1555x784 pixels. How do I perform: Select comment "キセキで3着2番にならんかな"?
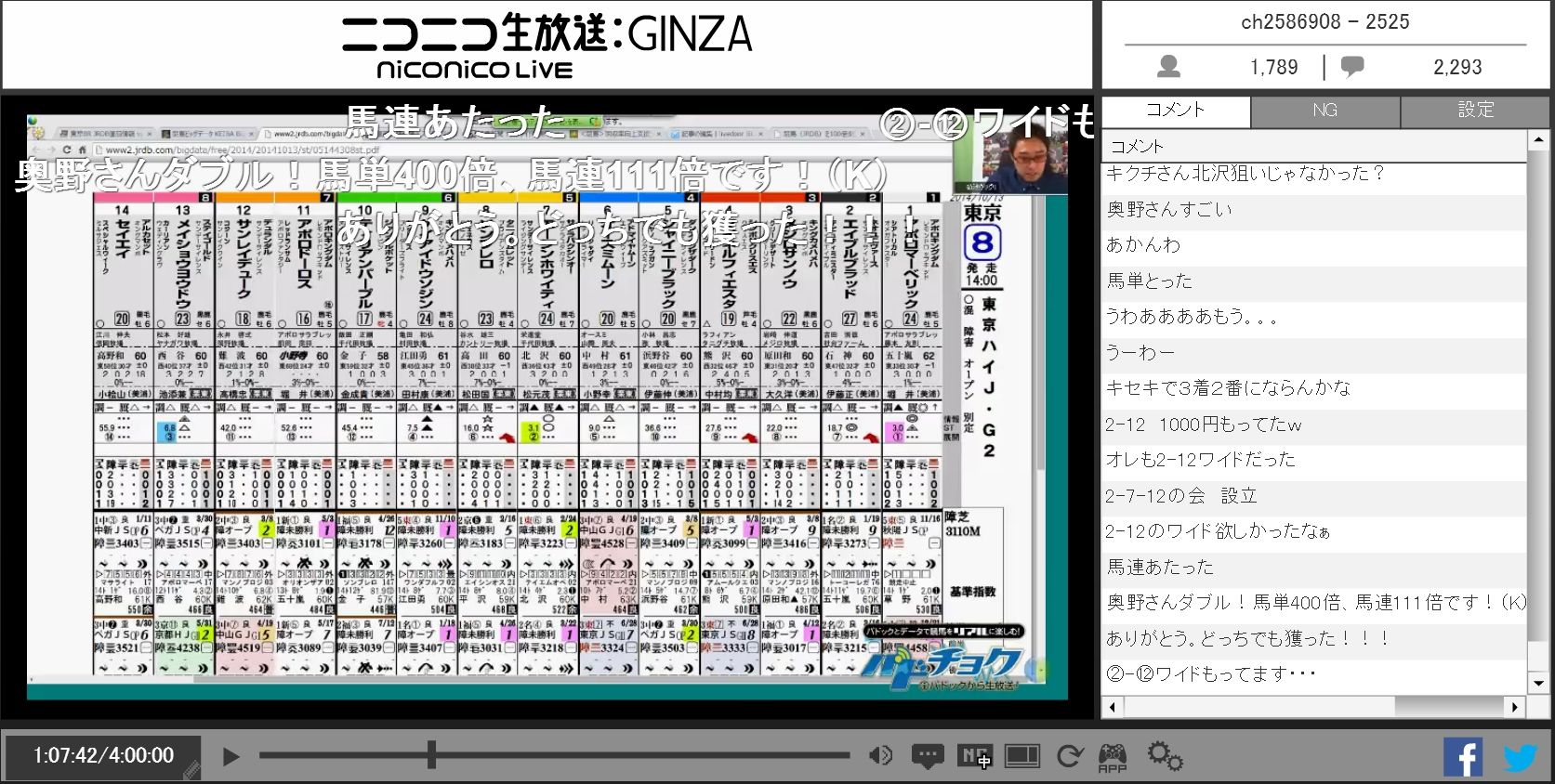coord(1314,388)
